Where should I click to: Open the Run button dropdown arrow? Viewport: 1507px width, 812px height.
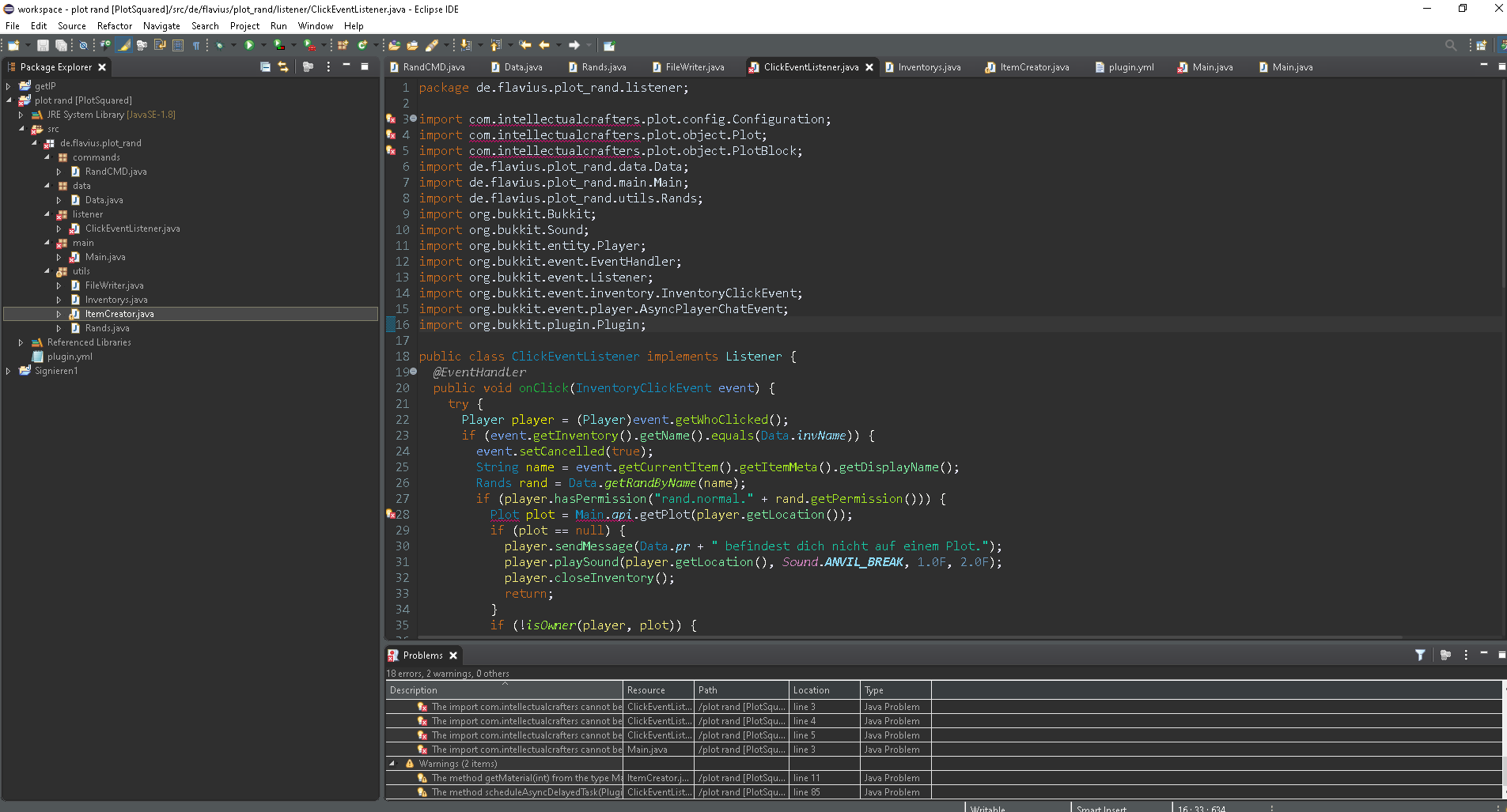[263, 45]
